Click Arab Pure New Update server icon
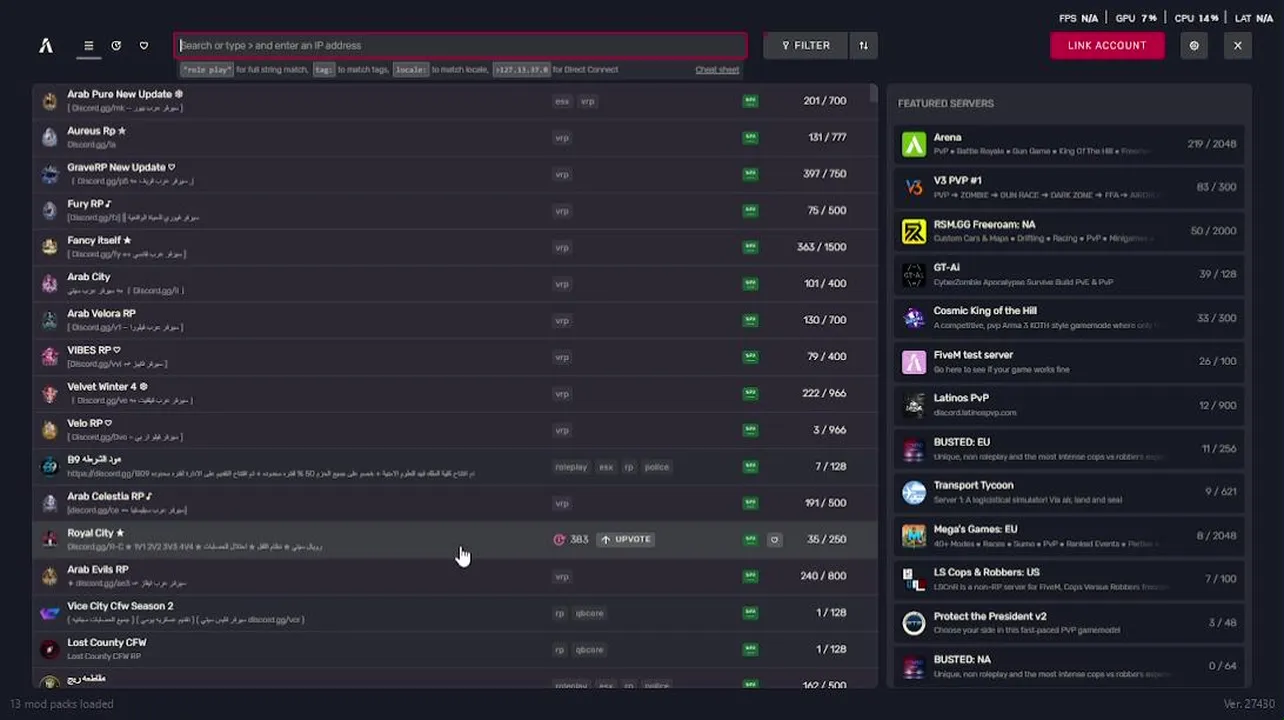Image resolution: width=1284 pixels, height=720 pixels. click(50, 101)
